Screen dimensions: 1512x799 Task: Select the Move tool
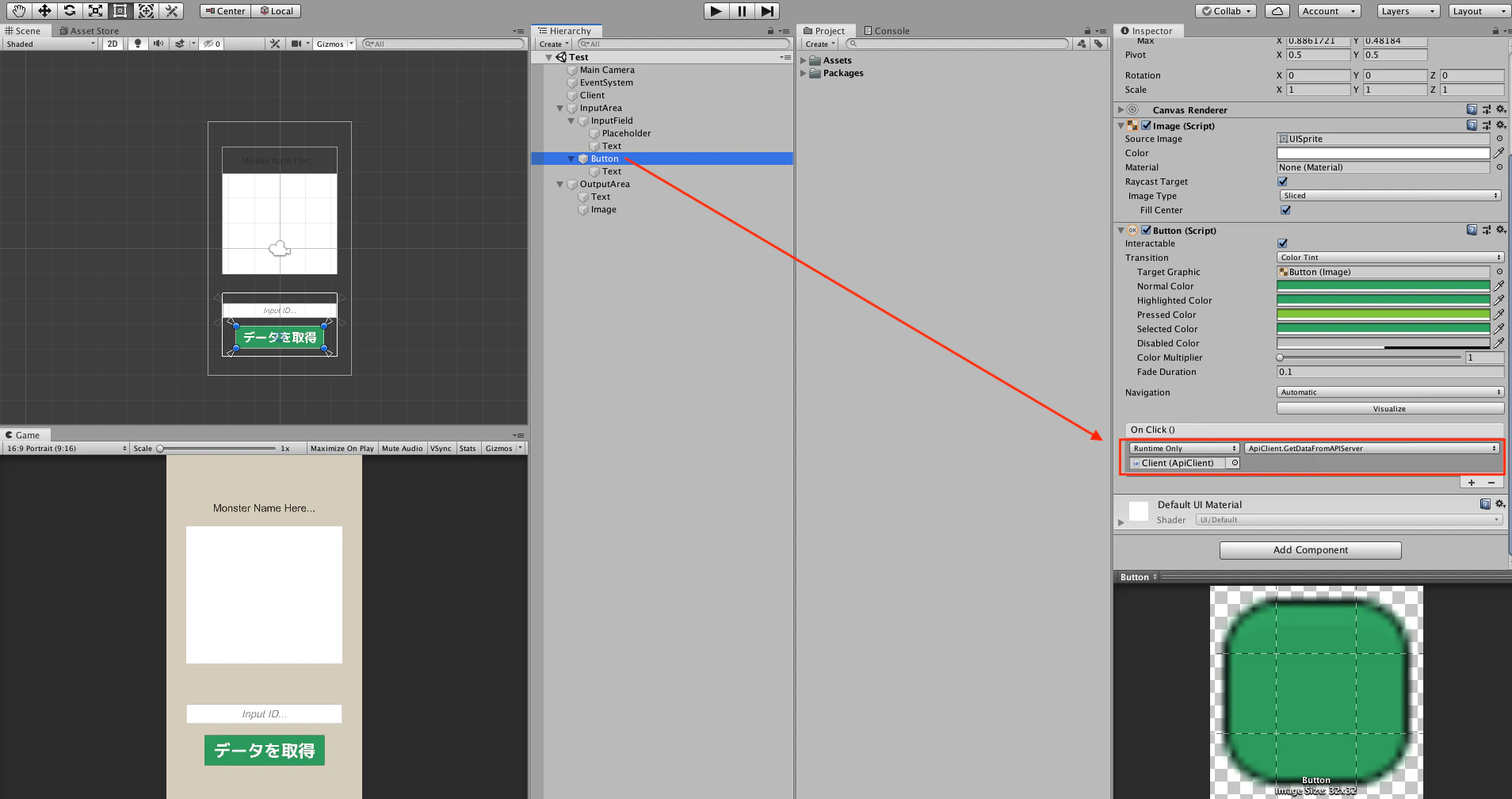coord(44,10)
